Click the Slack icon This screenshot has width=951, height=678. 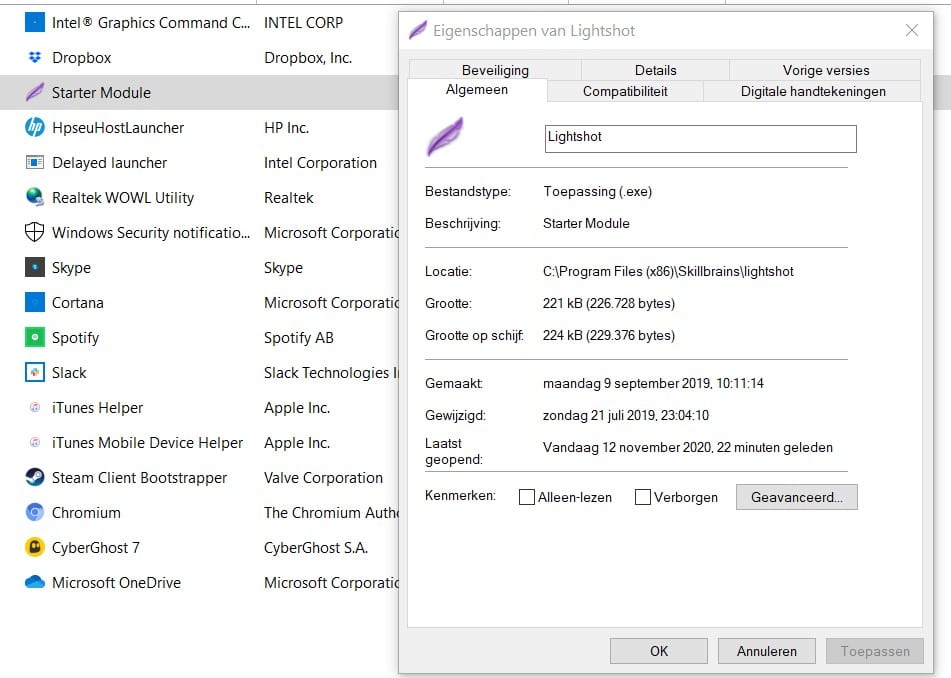(x=35, y=372)
